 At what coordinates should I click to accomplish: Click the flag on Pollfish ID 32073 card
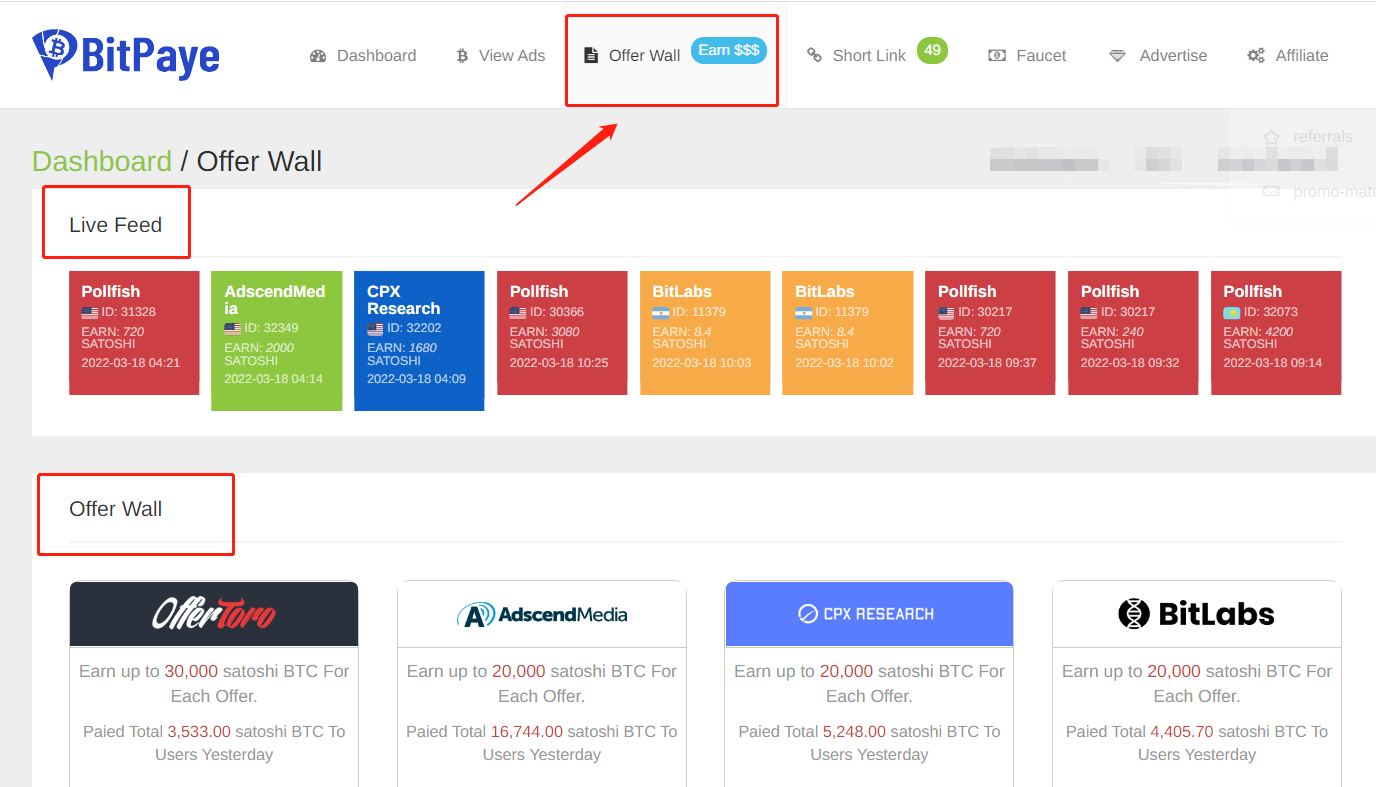pos(1232,312)
